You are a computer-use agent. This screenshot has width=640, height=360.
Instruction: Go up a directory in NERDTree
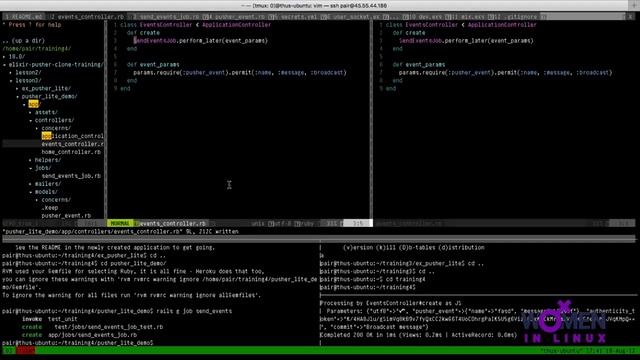pos(23,40)
